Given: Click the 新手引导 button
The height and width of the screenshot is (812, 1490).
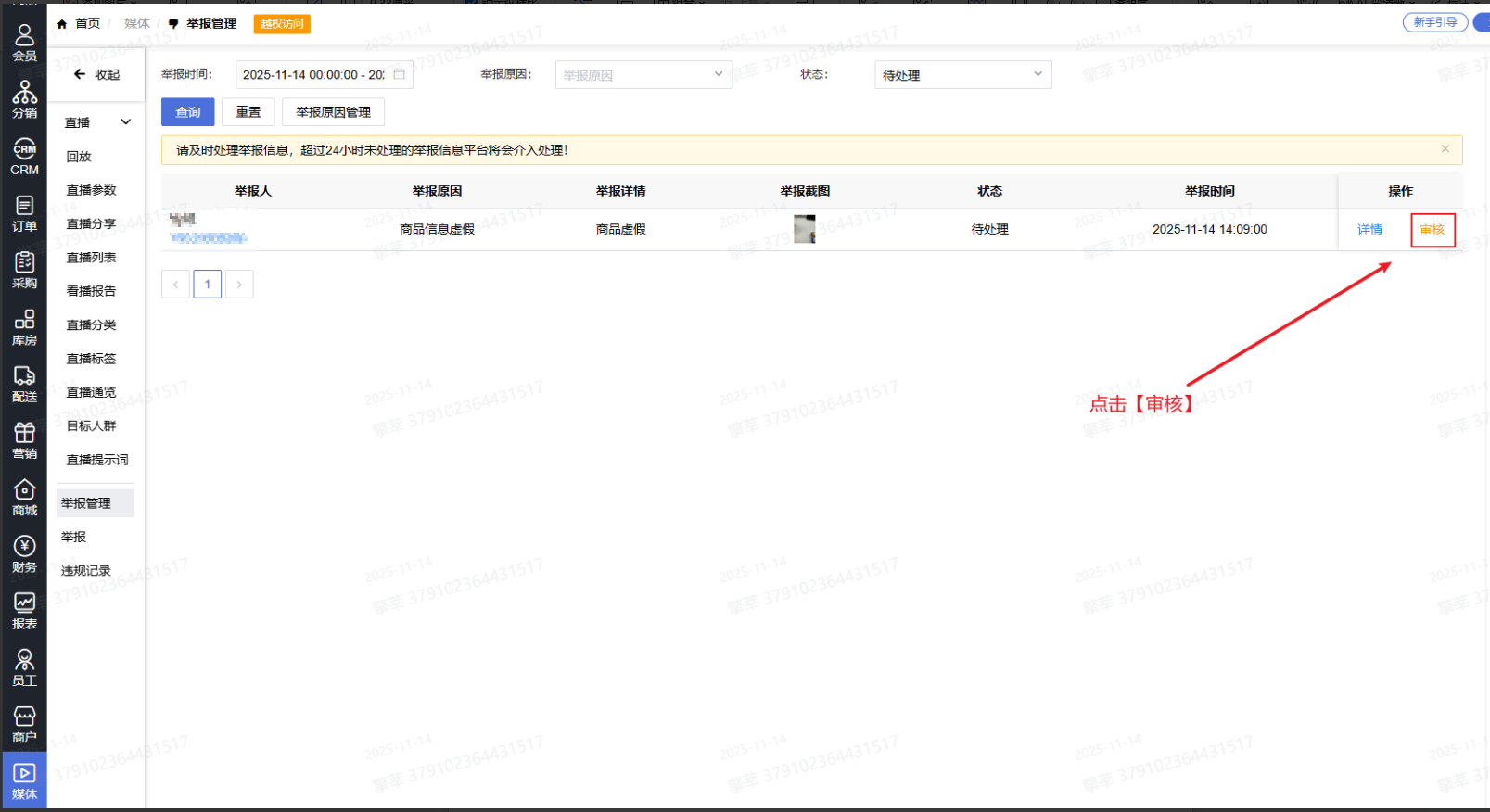Looking at the screenshot, I should tap(1434, 22).
